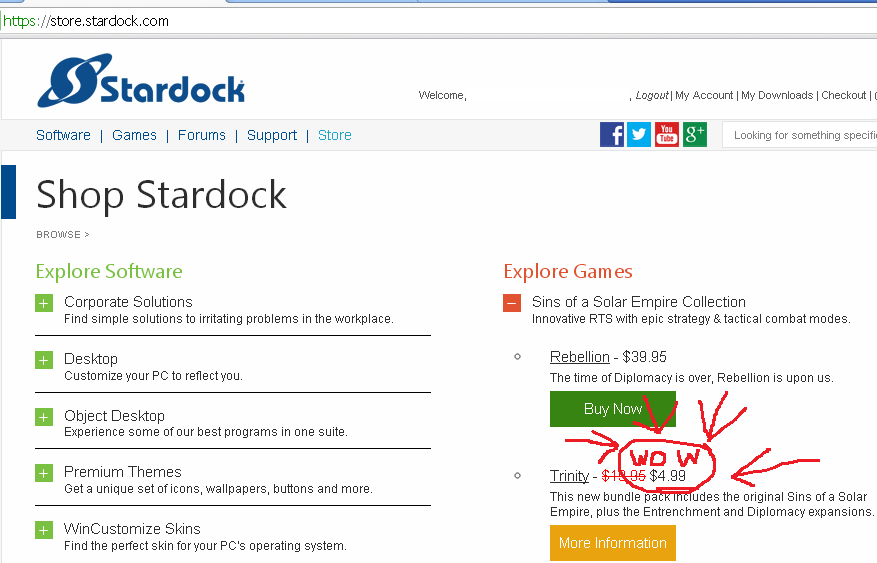Viewport: 877px width, 563px height.
Task: Click the Explore Software heading
Action: tap(109, 272)
